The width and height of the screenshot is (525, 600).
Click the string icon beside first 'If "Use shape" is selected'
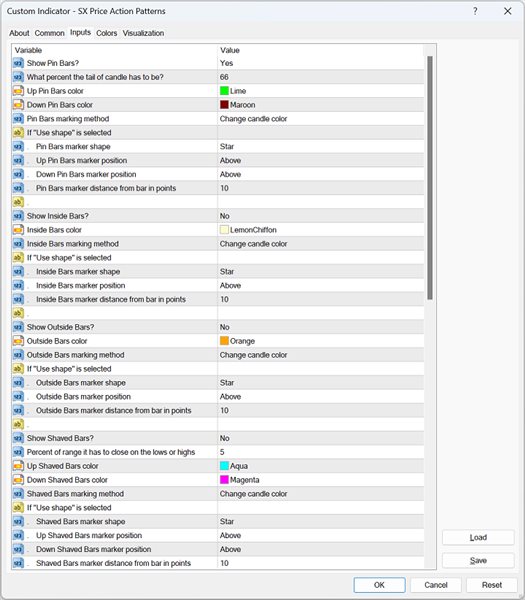[18, 133]
